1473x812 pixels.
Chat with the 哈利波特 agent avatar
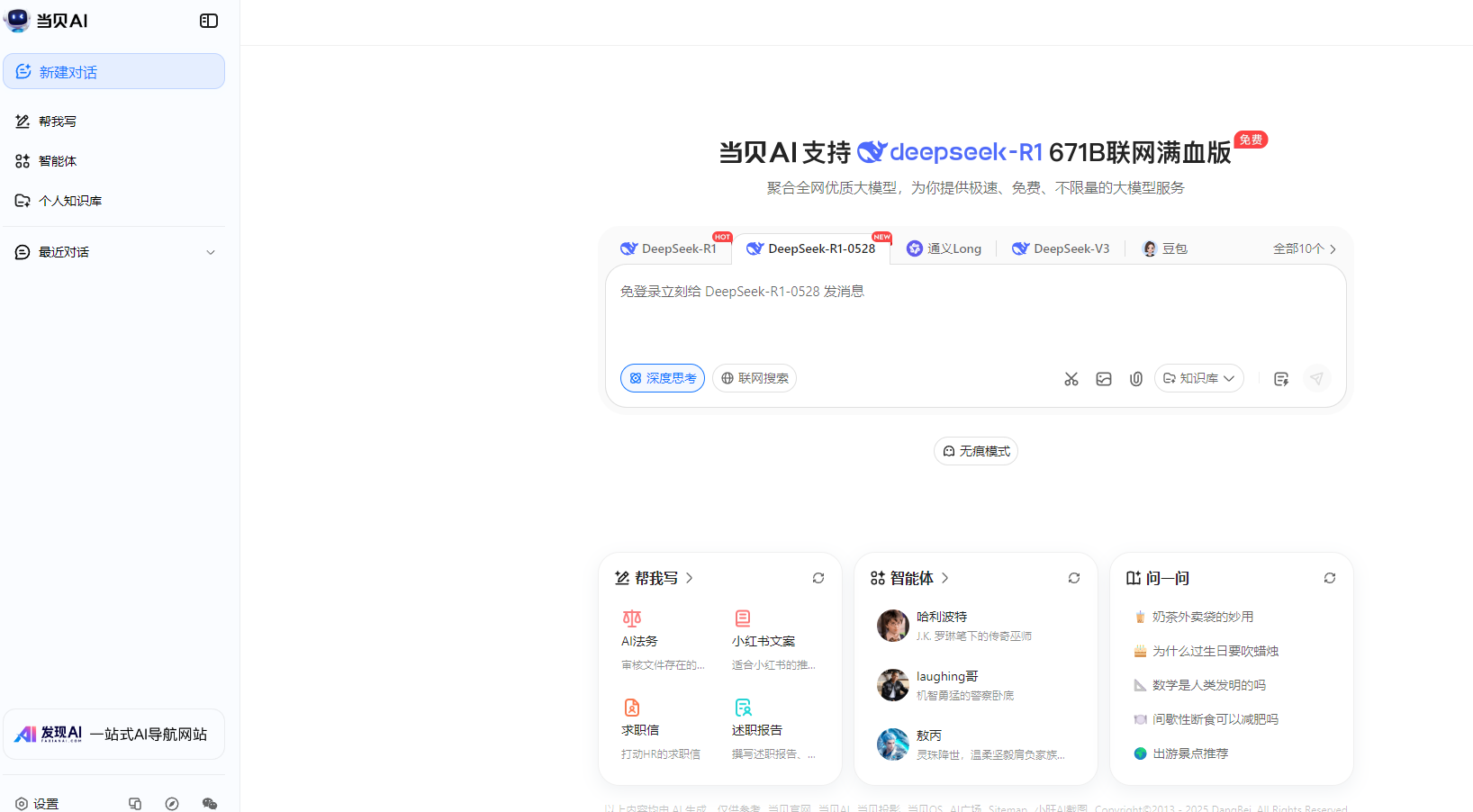click(893, 626)
